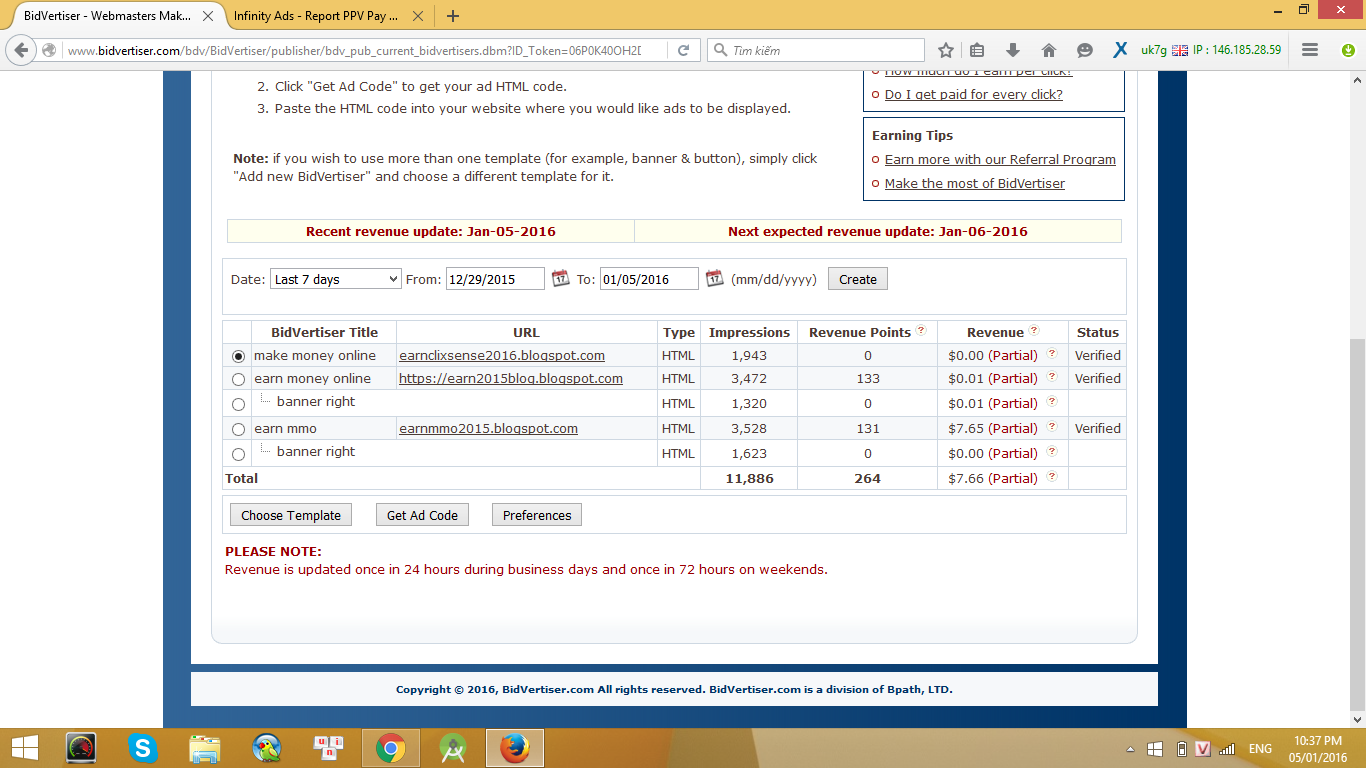Close the Infinity Ads tab
This screenshot has width=1366, height=768.
(x=417, y=16)
